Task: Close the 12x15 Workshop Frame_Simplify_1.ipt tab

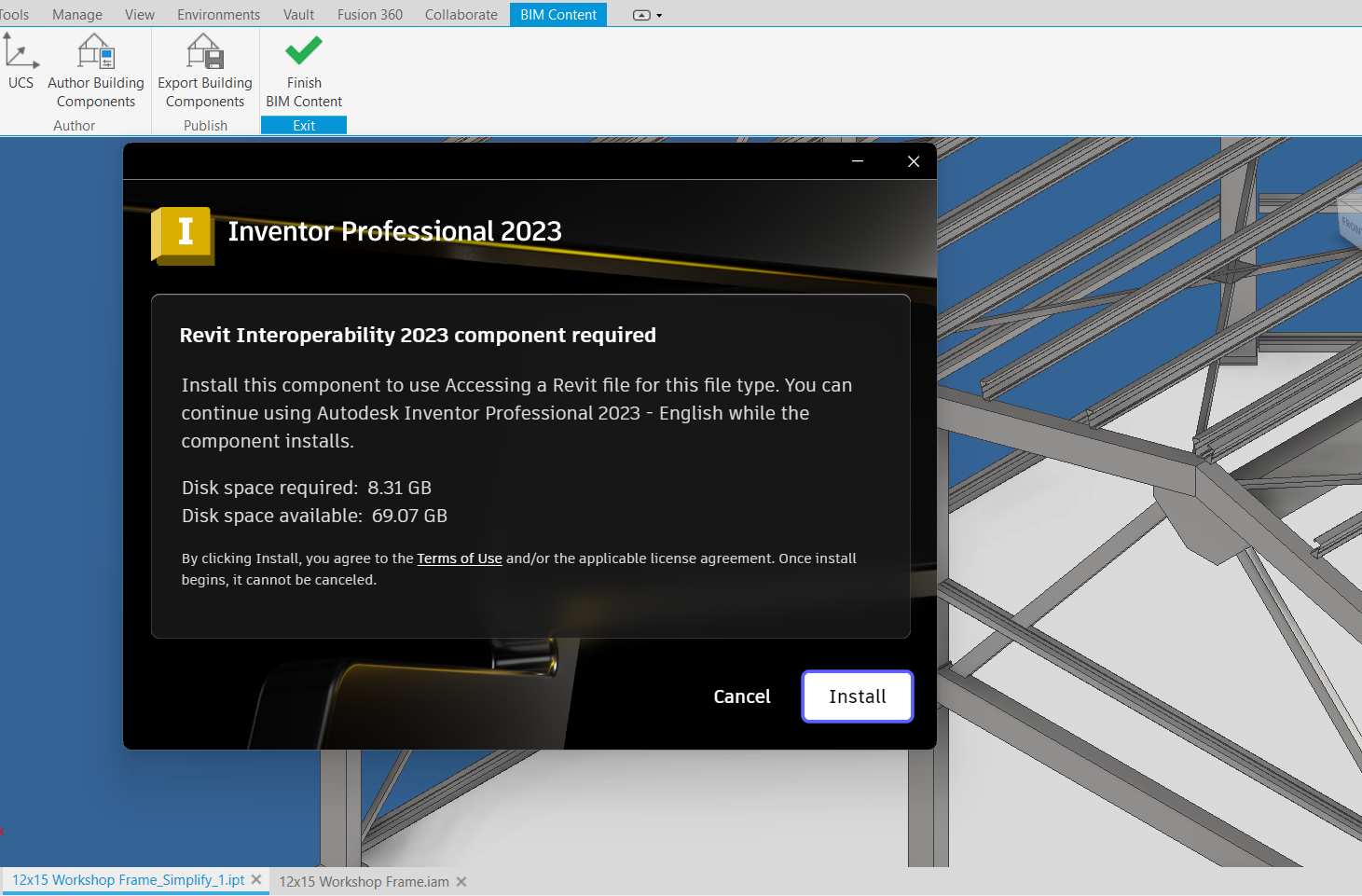Action: coord(256,879)
